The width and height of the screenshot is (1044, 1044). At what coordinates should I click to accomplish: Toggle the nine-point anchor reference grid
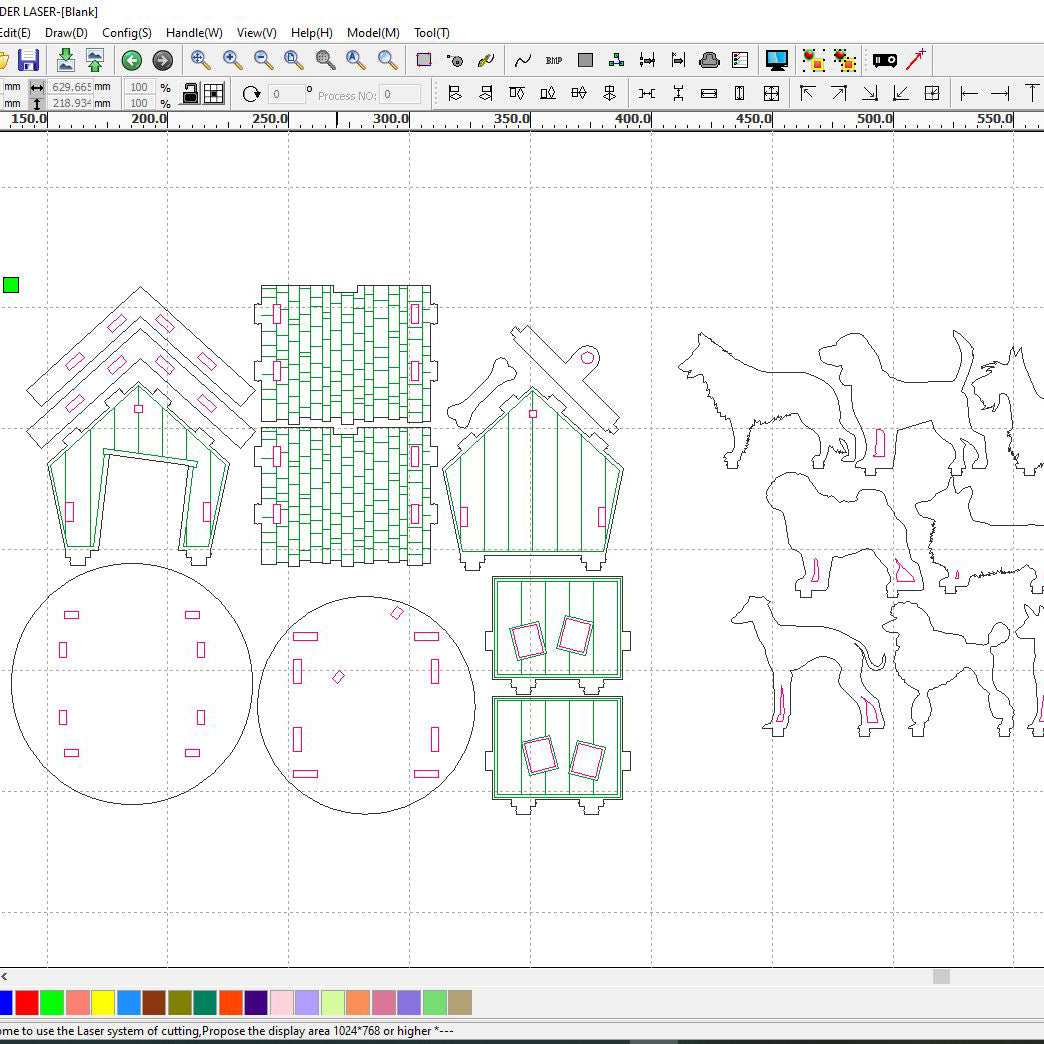coord(214,94)
